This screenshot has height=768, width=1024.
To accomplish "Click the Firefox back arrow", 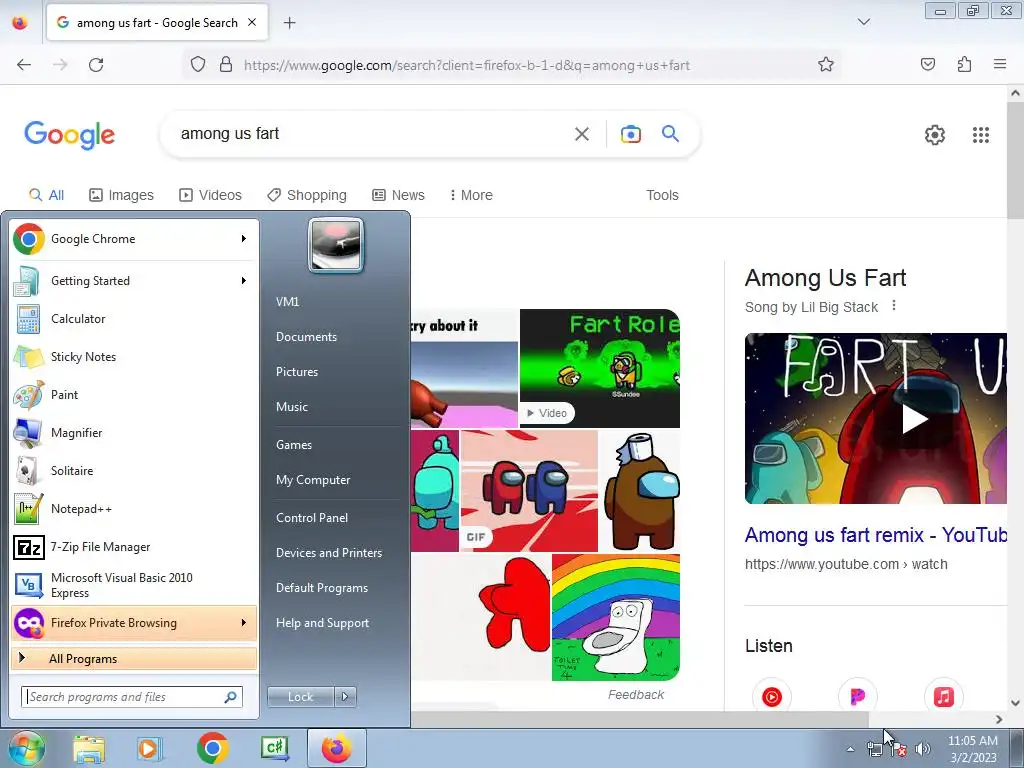I will click(24, 65).
